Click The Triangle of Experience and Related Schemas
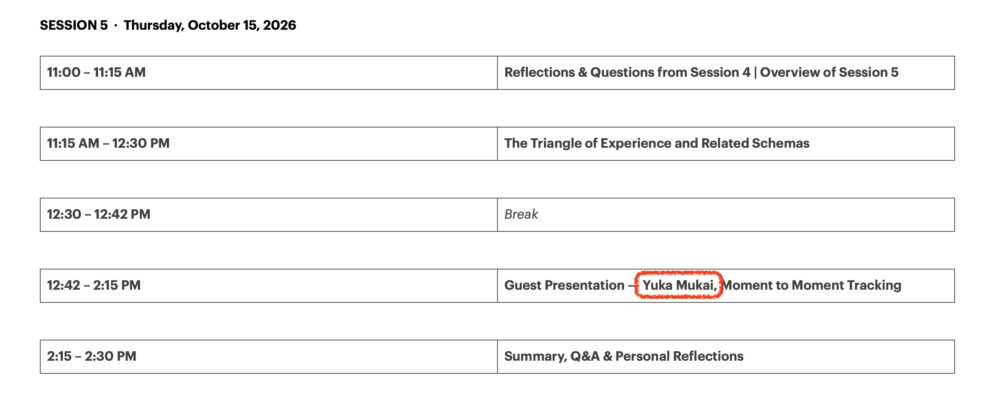 click(x=657, y=143)
